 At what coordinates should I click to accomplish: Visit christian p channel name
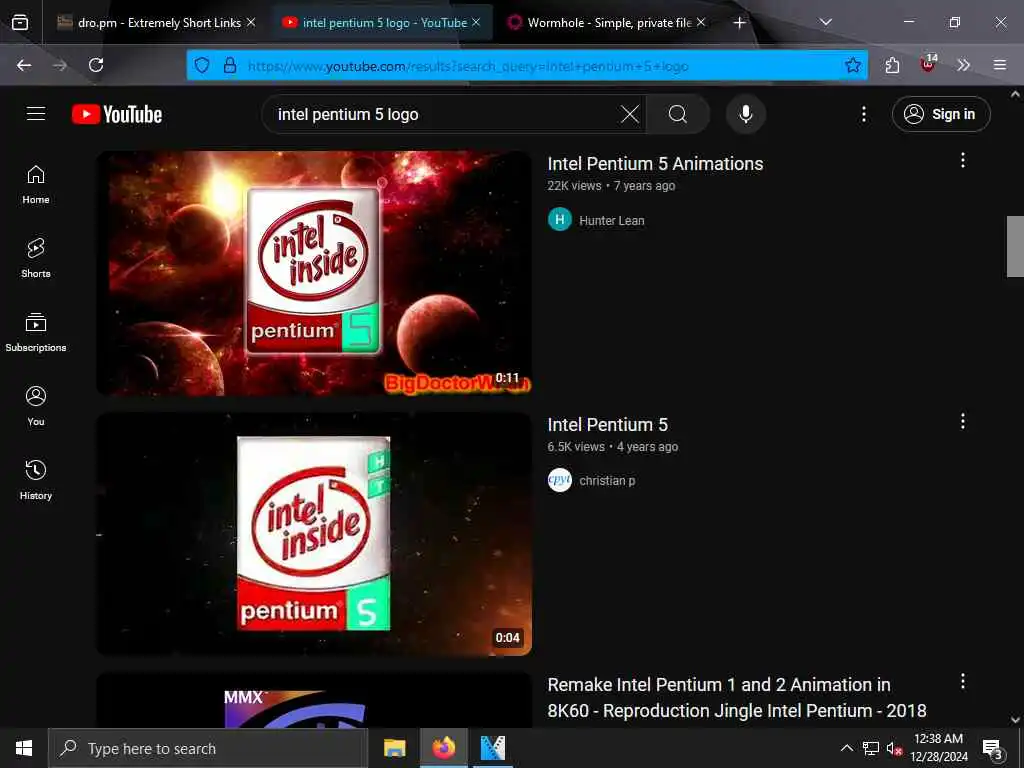pyautogui.click(x=607, y=481)
